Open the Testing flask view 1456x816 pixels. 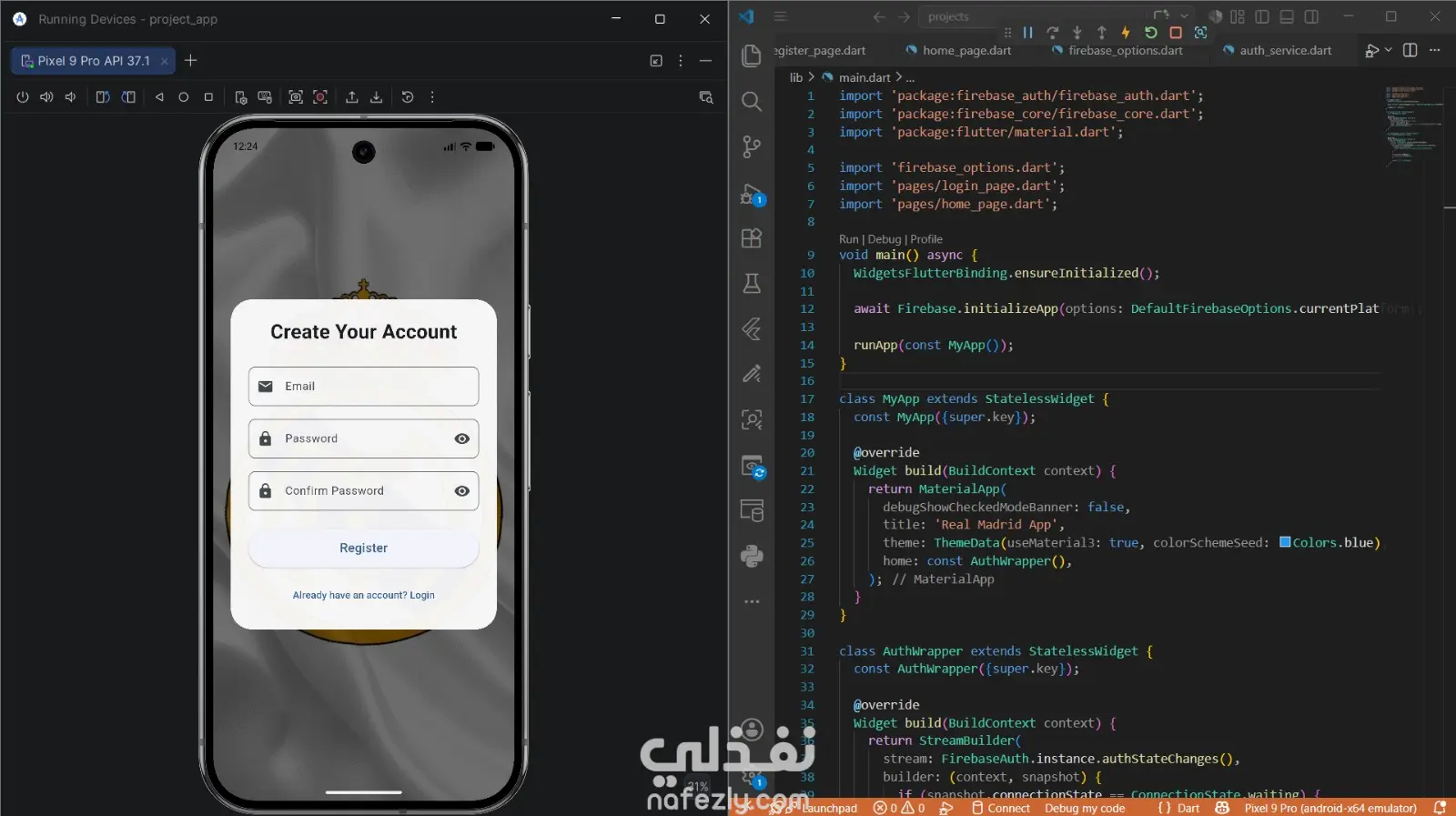coord(752,284)
